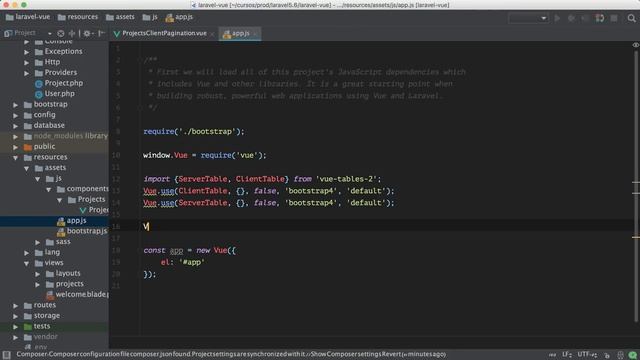Open the run configuration dropdown
The width and height of the screenshot is (640, 360).
tap(528, 18)
